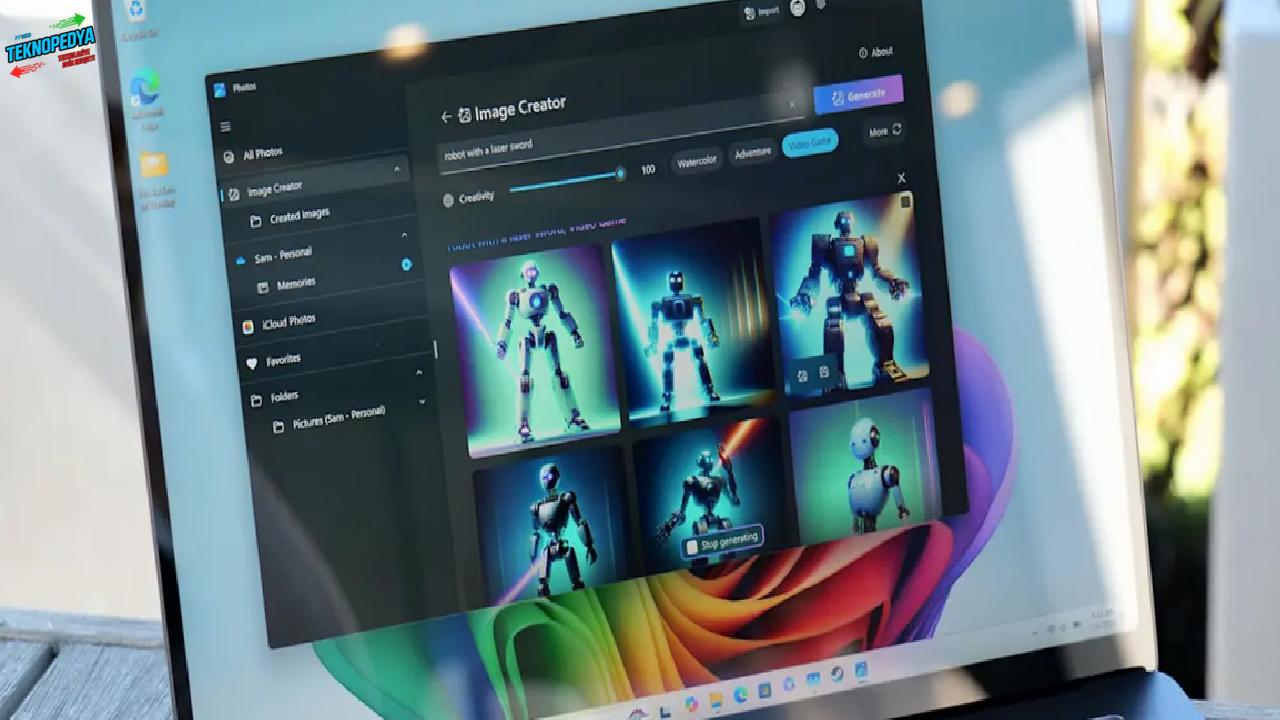Click the Stop generating button

pyautogui.click(x=722, y=541)
